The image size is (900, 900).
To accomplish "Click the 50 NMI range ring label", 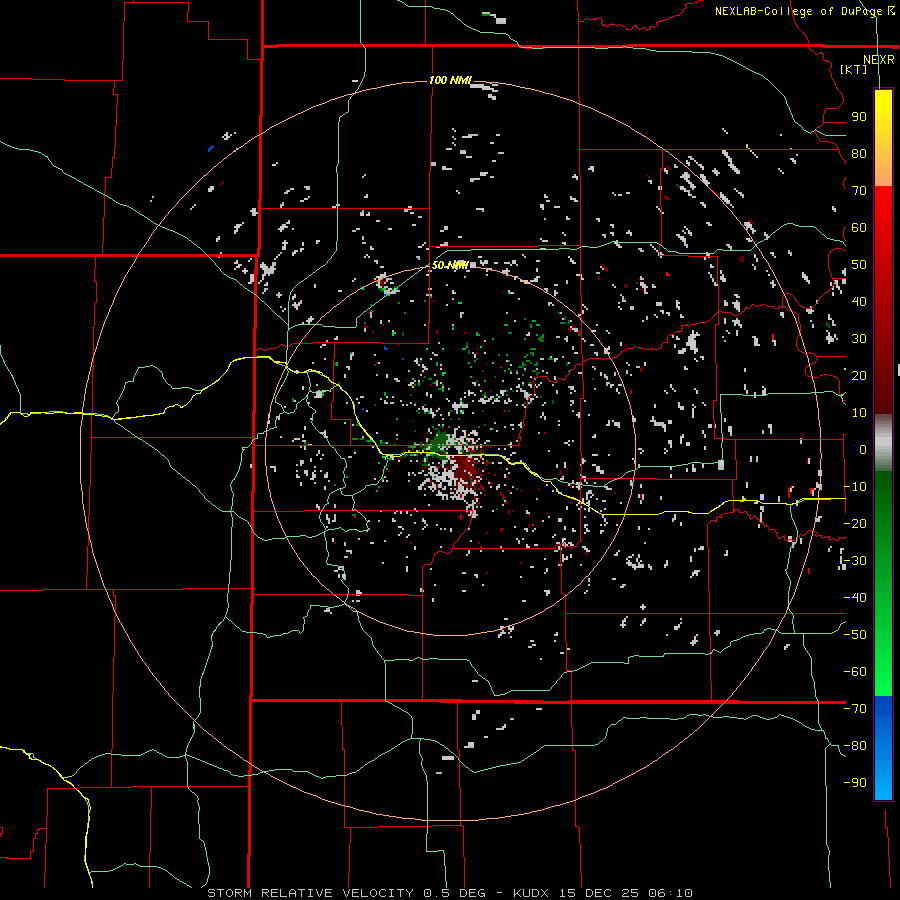I will coord(450,265).
